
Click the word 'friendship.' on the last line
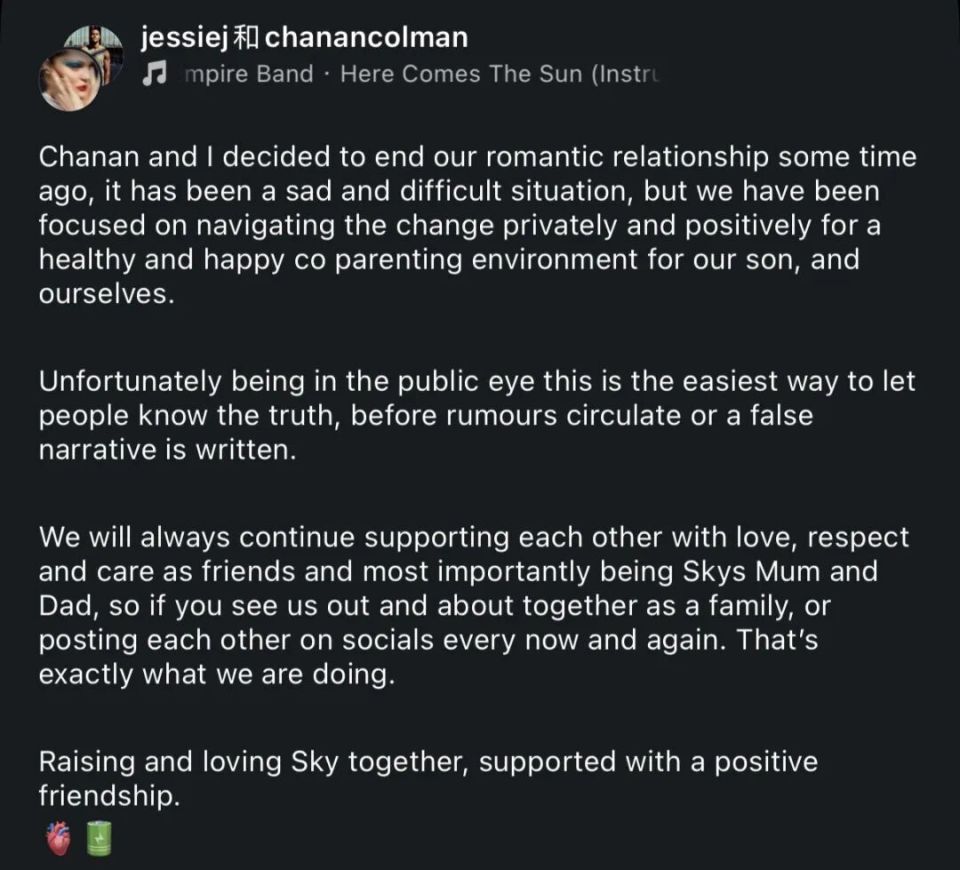point(110,796)
